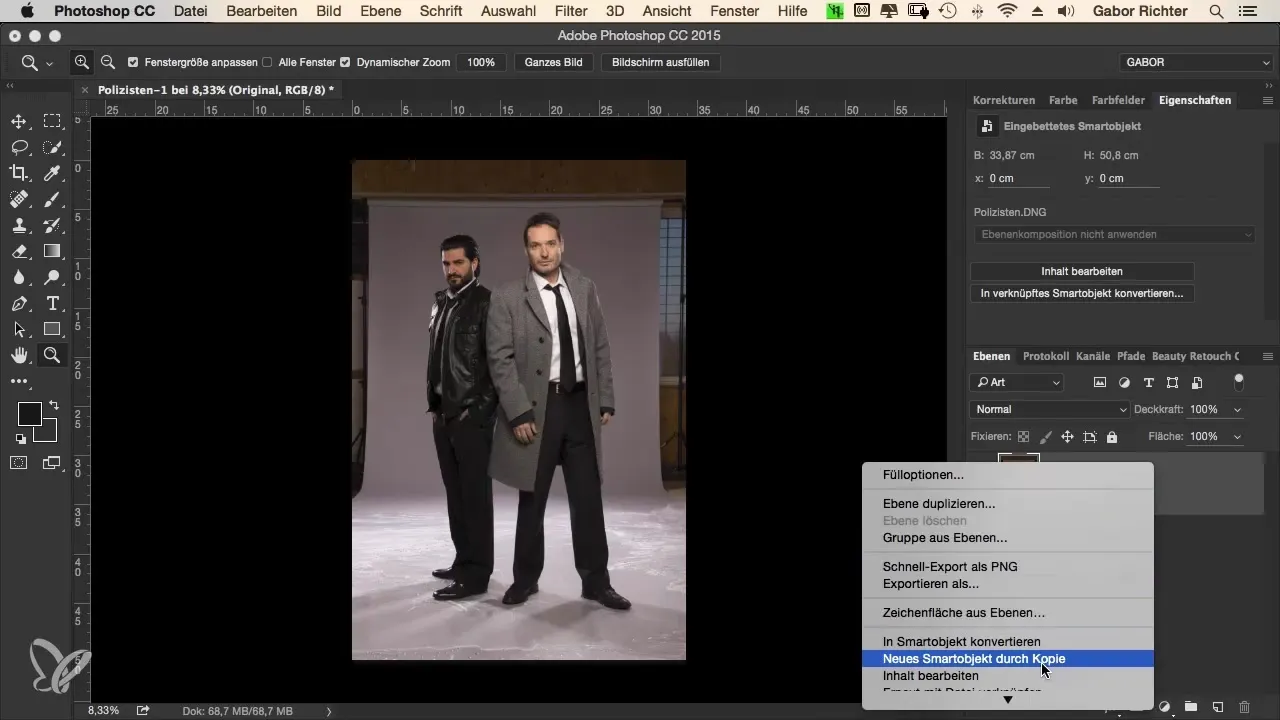
Task: Toggle layer filtering switch on or off
Action: click(x=1239, y=382)
